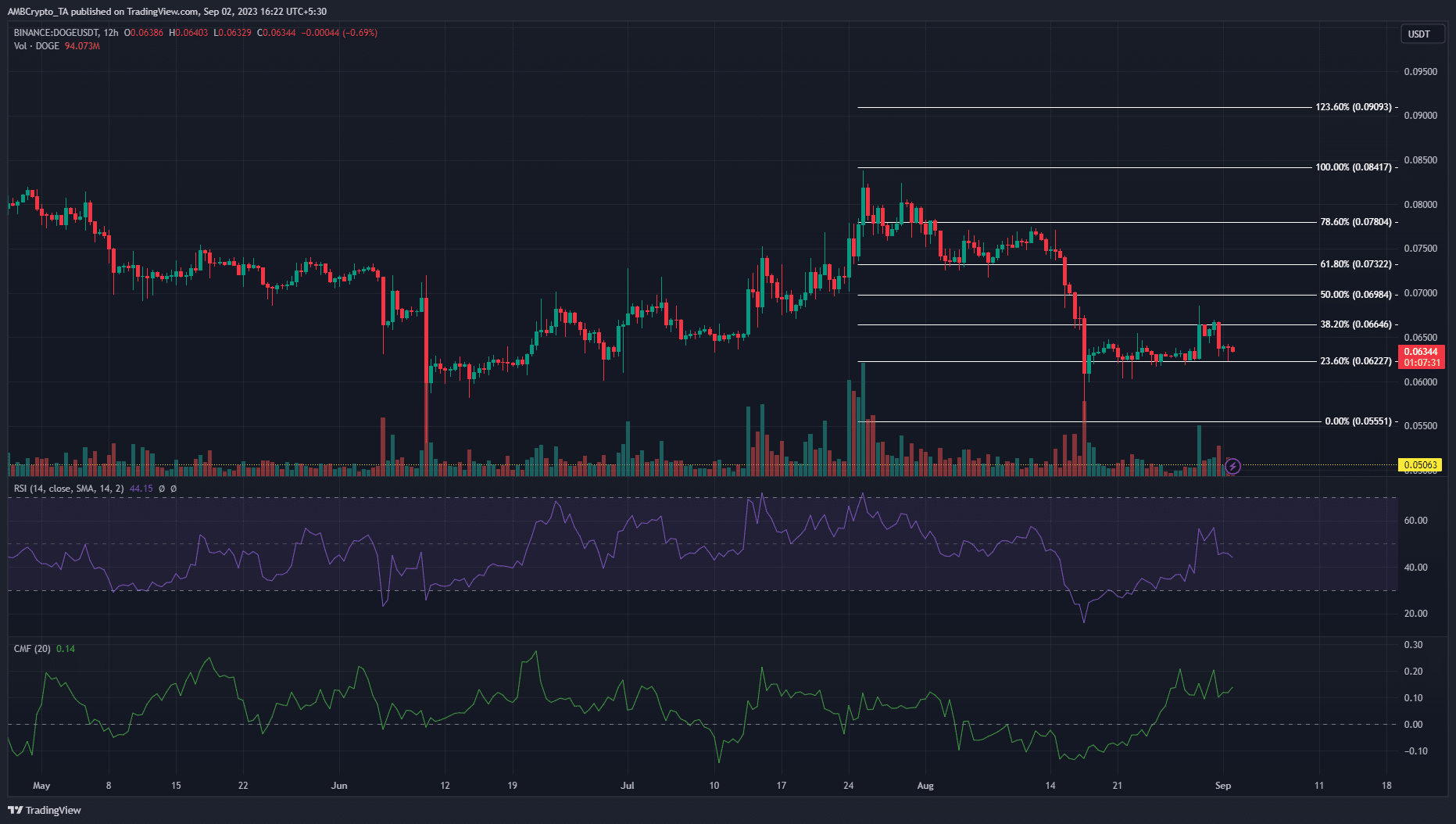This screenshot has height=824, width=1456.
Task: Click the Sep date on the time axis
Action: [x=1224, y=786]
